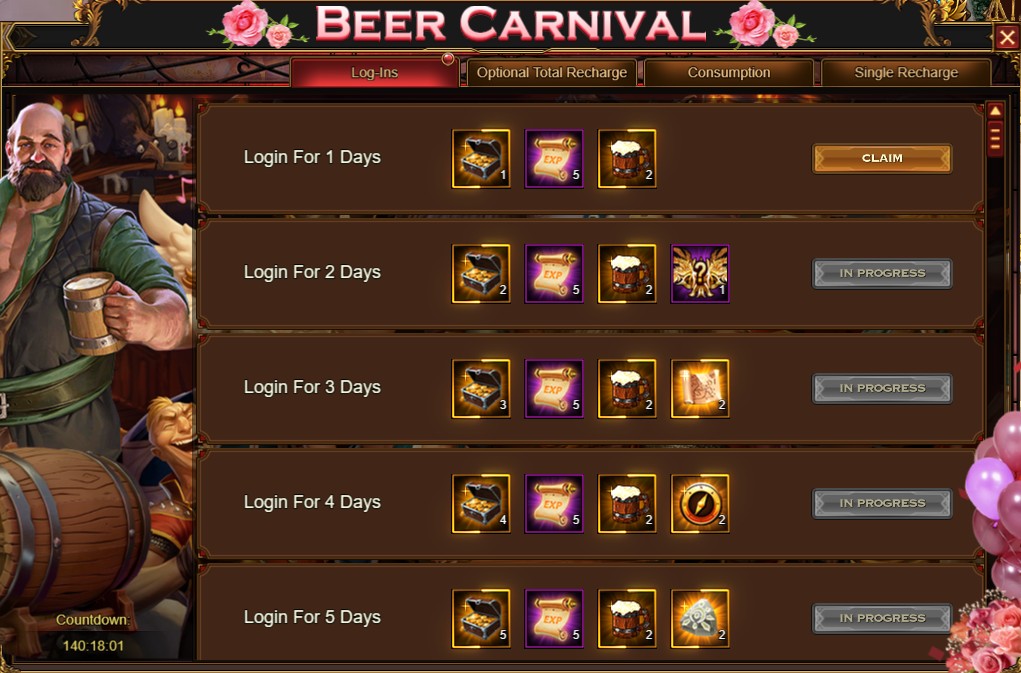Click the scrollbar handle on reward list
Image resolution: width=1021 pixels, height=673 pixels.
[x=996, y=139]
